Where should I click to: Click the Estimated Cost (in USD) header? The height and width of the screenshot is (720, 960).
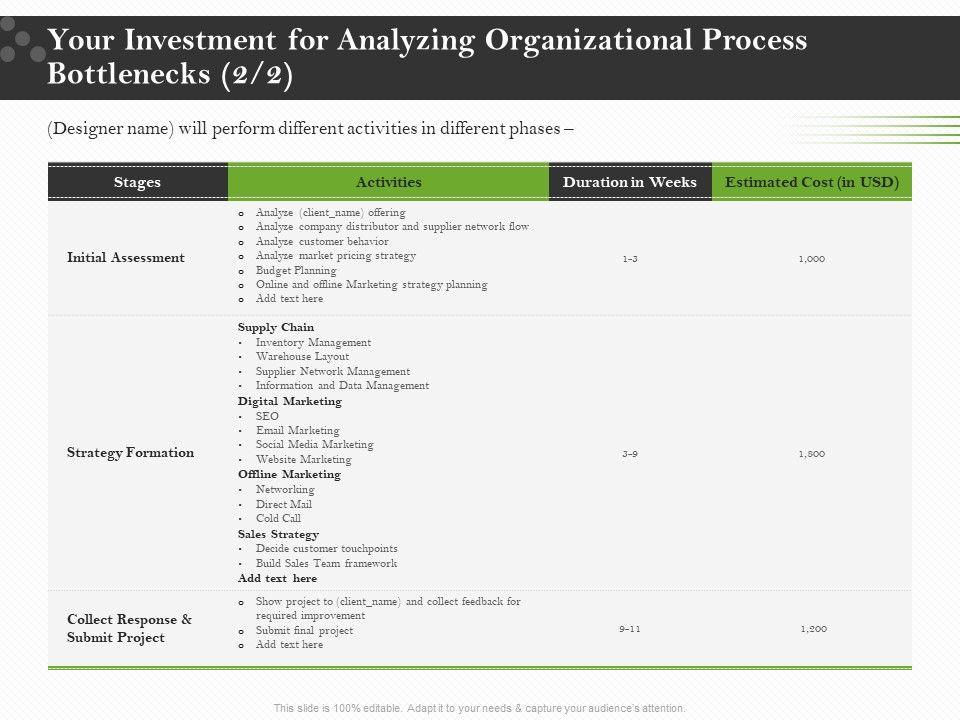click(x=811, y=182)
